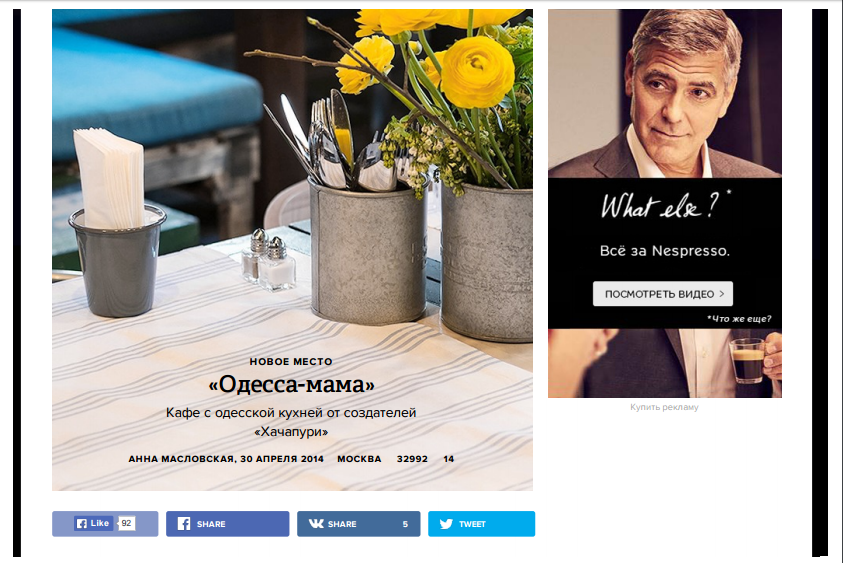Screen dimensions: 843x563
Task: Click the Facebook Like button
Action: (94, 523)
